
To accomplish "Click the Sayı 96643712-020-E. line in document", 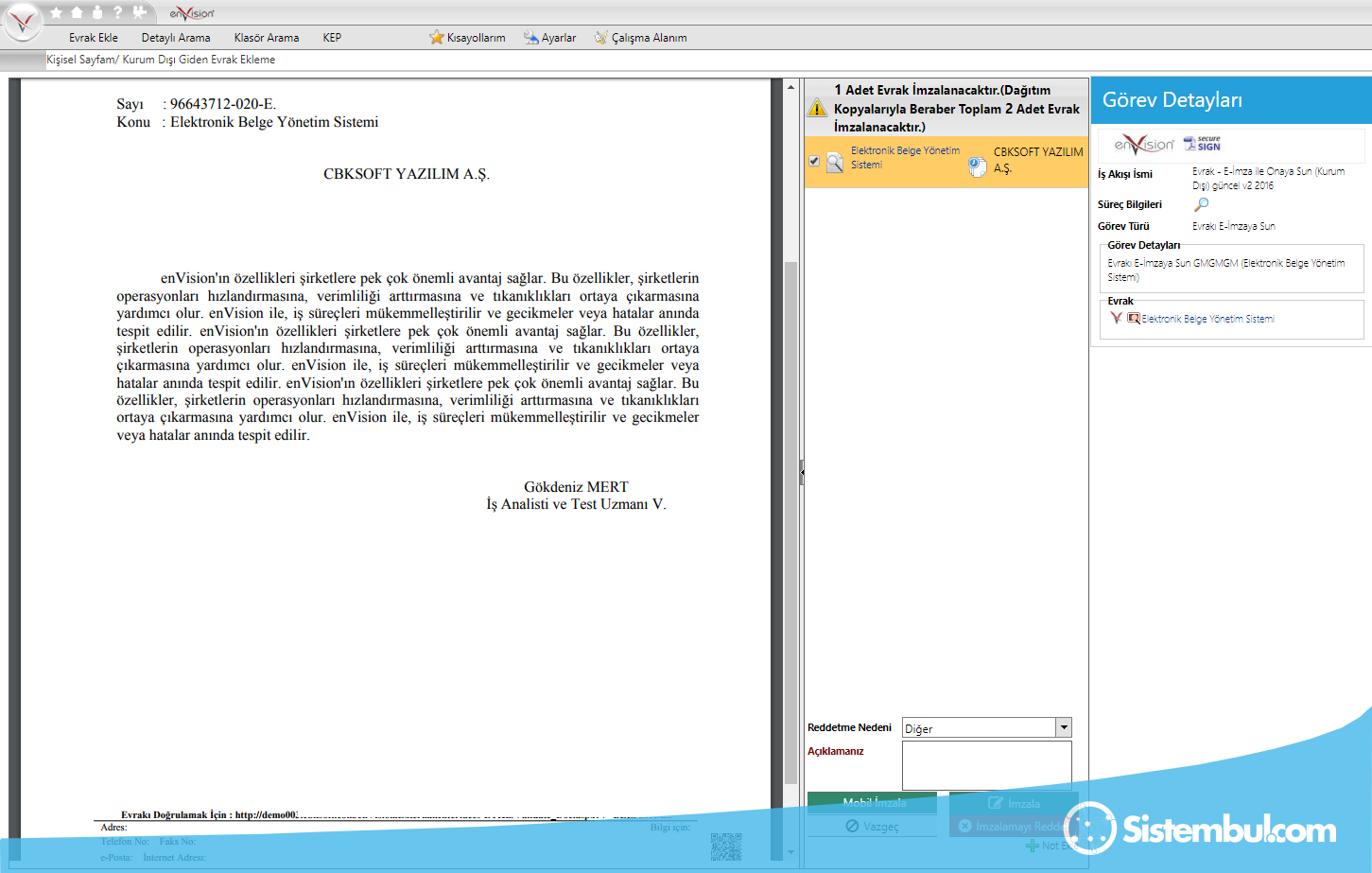I will [197, 104].
